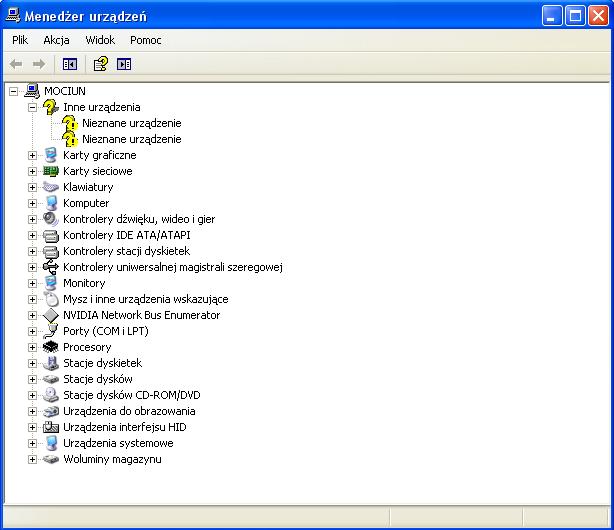Collapse the Inne urządzenia branch
Image resolution: width=614 pixels, height=530 pixels.
tap(33, 107)
